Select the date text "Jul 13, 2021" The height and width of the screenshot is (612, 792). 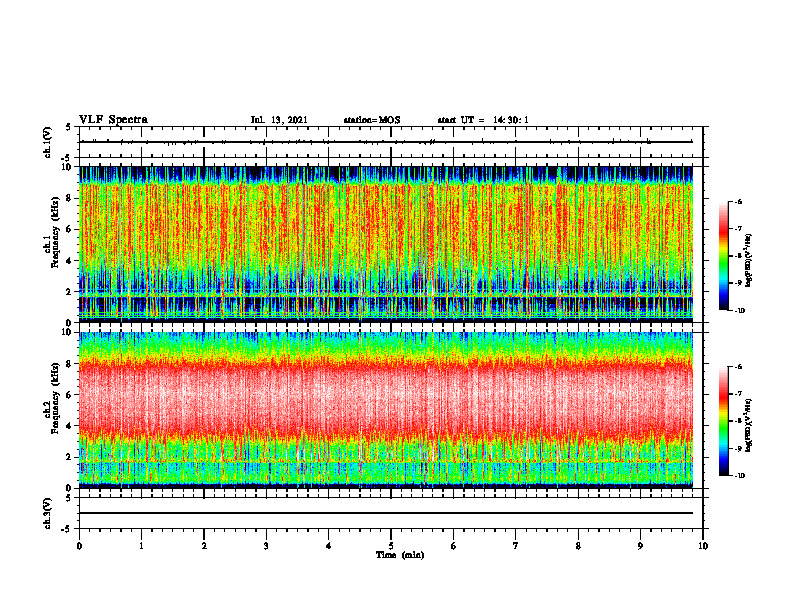(279, 120)
